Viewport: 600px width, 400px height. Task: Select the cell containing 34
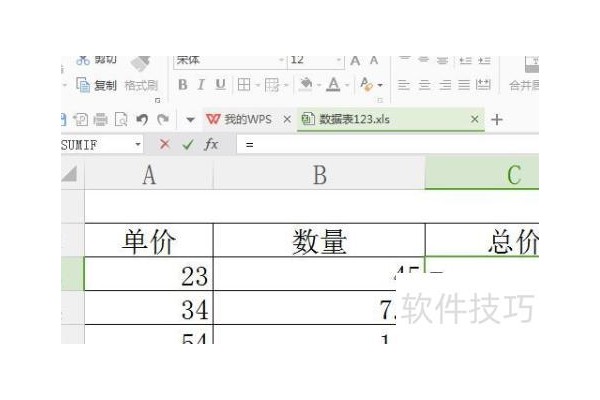click(149, 308)
